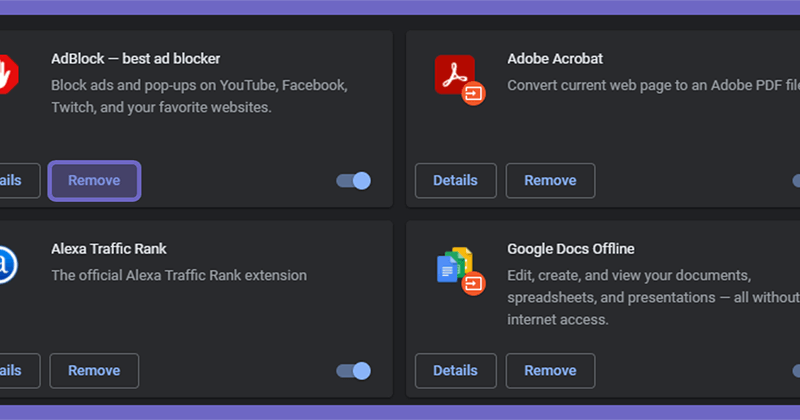Screen dimensions: 800x420
Task: Click the "Edit, create, and view your documents" description
Action: 654,298
